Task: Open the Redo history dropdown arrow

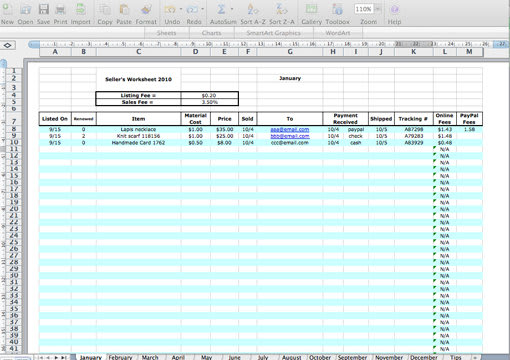Action: click(x=203, y=9)
